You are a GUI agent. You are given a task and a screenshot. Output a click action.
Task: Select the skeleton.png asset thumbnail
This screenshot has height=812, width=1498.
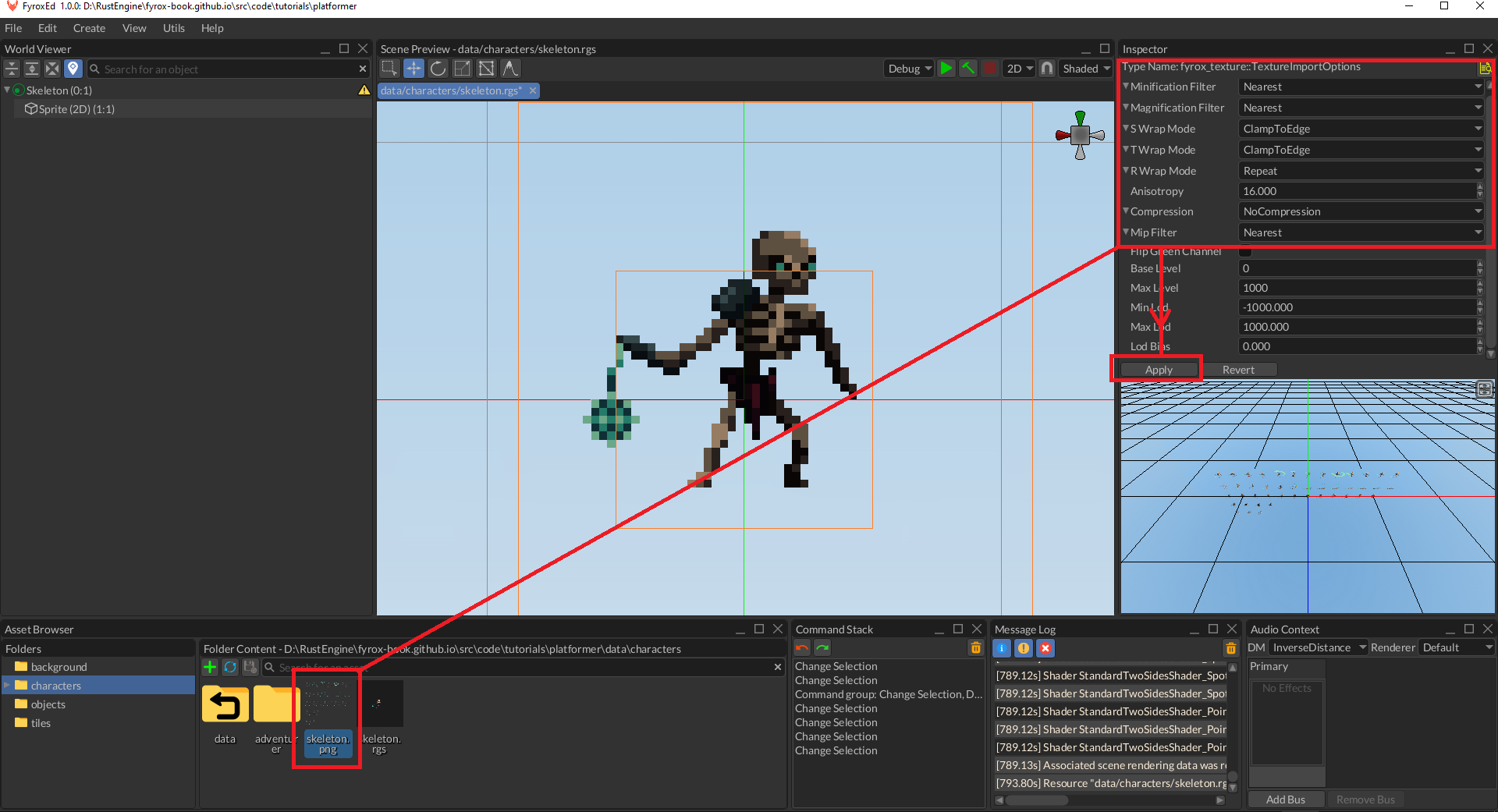point(327,704)
